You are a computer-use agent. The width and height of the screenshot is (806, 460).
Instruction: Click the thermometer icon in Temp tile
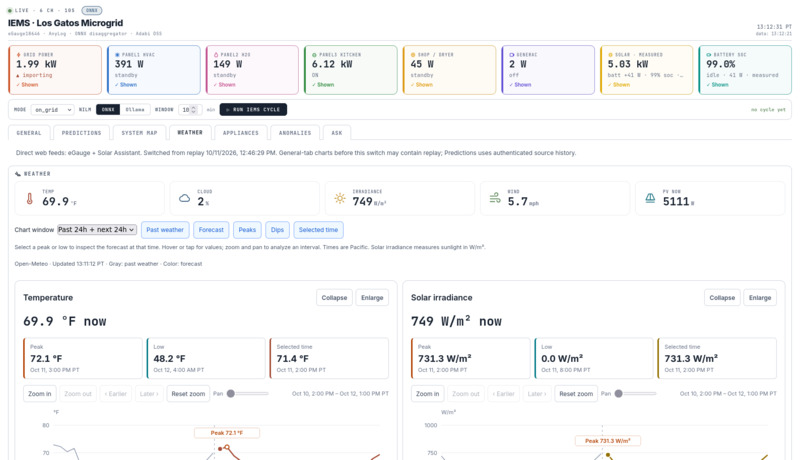coord(30,199)
